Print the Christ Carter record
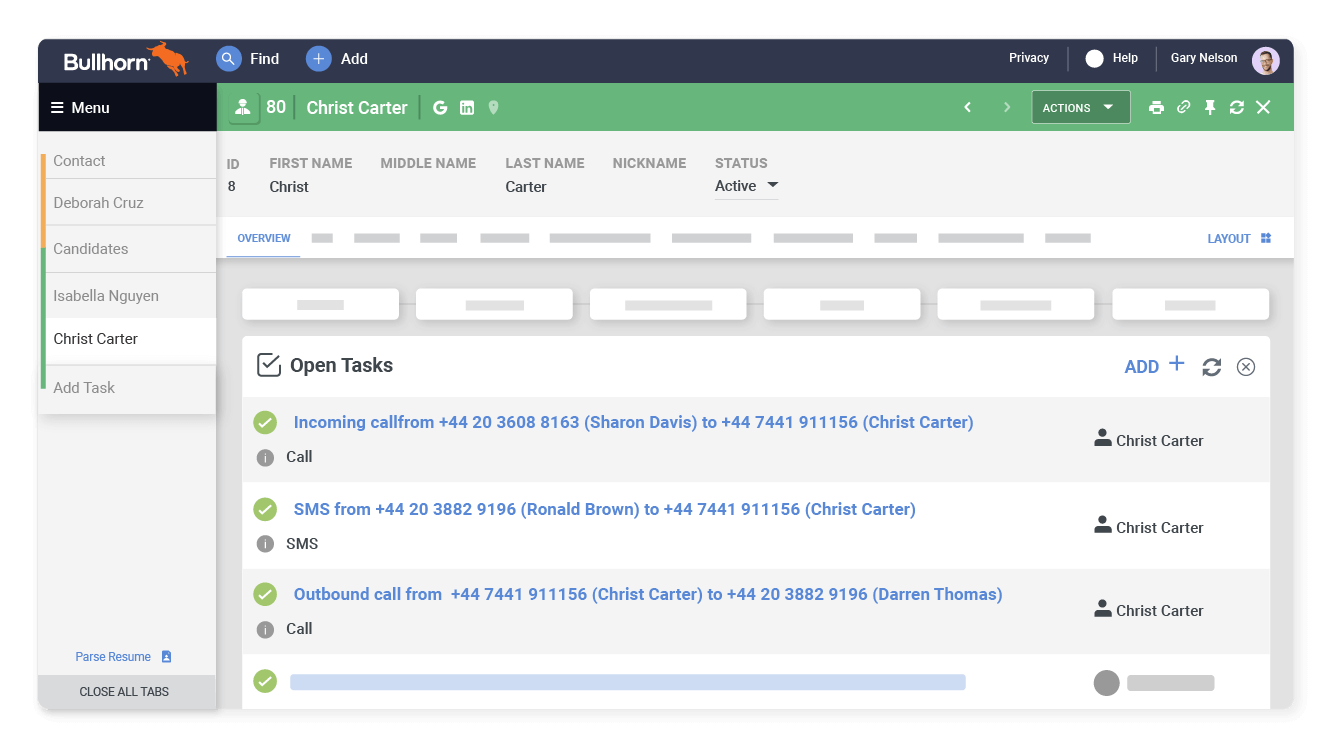Screen dimensions: 1332x747 [x=1157, y=107]
